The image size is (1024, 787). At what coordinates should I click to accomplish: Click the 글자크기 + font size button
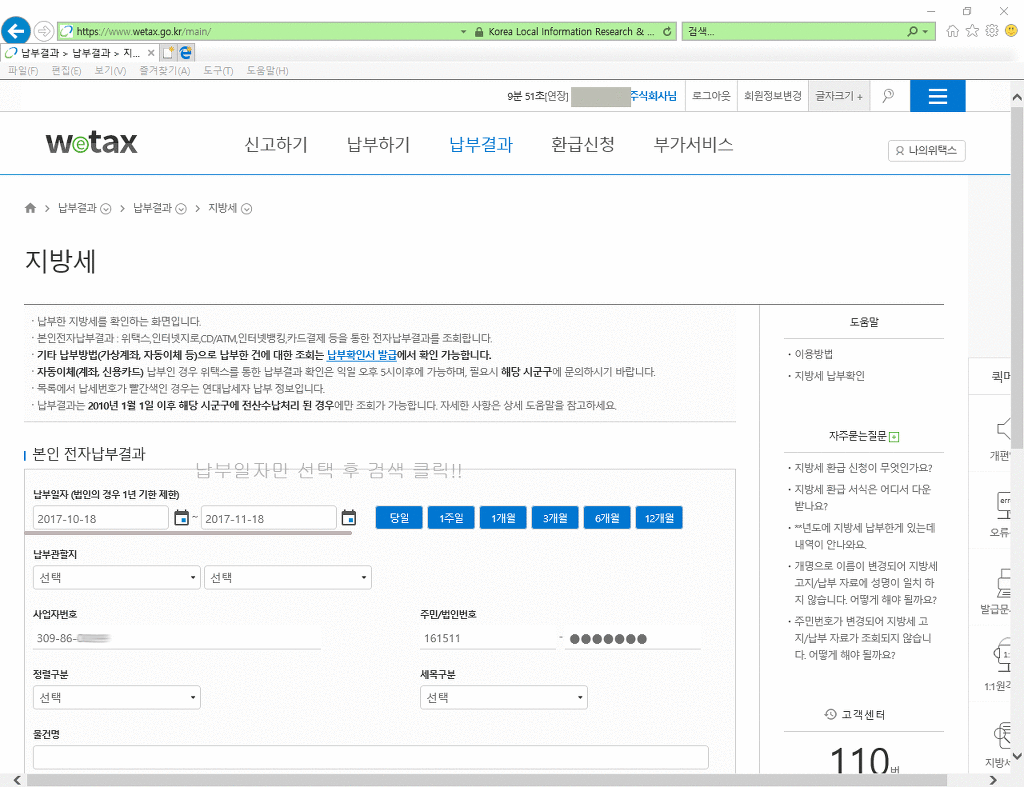[838, 96]
